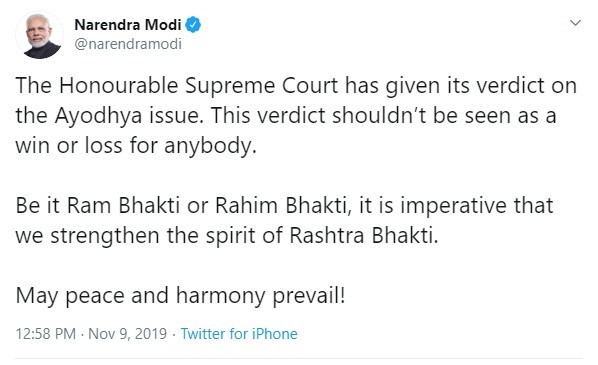Open Narendra Modi's profile picture

pyautogui.click(x=39, y=35)
